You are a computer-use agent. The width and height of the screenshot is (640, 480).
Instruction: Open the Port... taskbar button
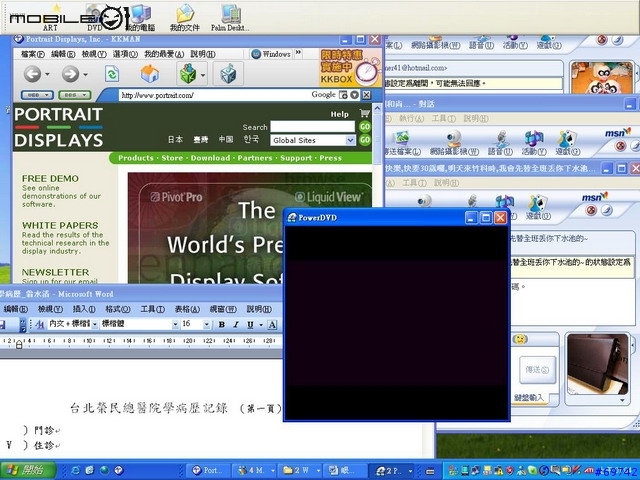pyautogui.click(x=207, y=471)
